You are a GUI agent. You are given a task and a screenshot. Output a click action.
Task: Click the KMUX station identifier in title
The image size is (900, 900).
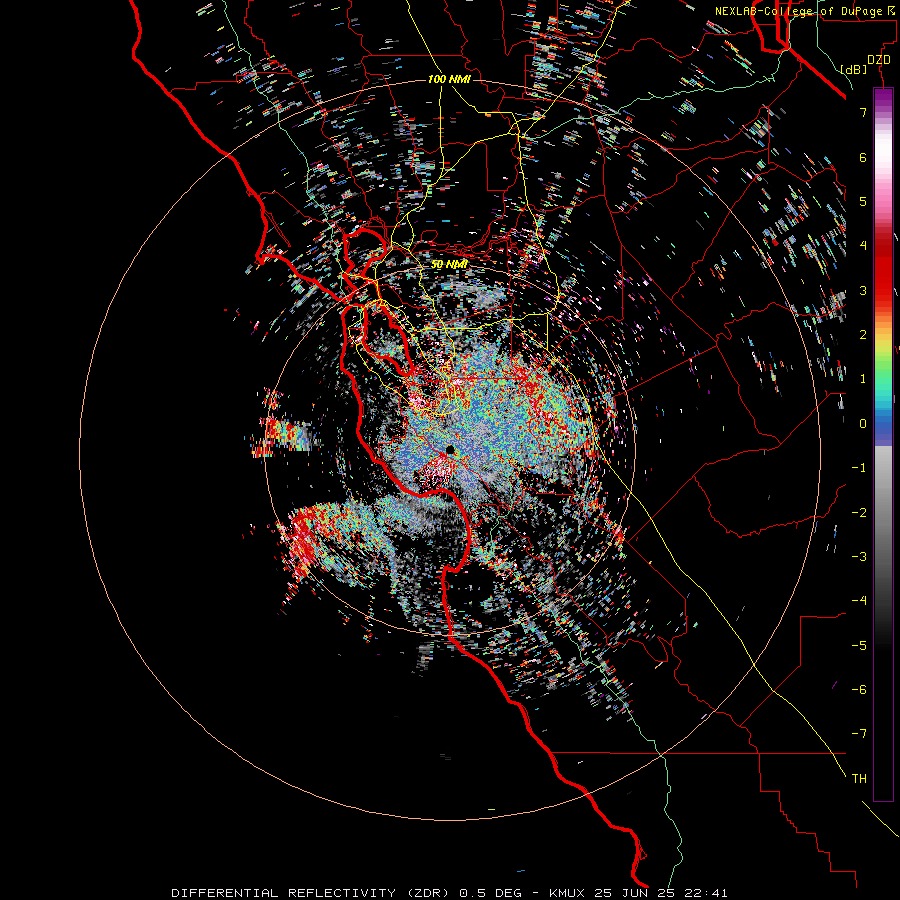click(569, 893)
